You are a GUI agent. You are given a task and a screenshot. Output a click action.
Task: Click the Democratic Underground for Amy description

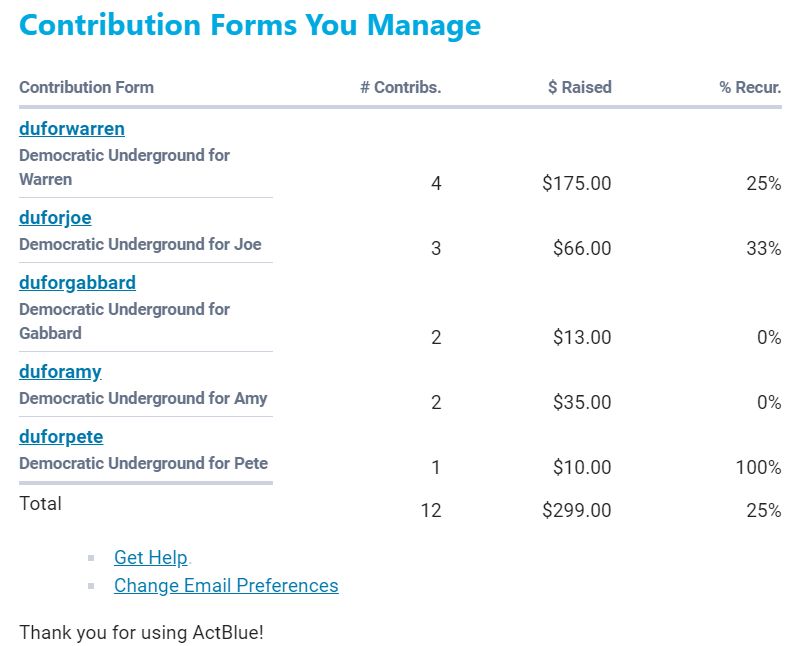coord(143,398)
